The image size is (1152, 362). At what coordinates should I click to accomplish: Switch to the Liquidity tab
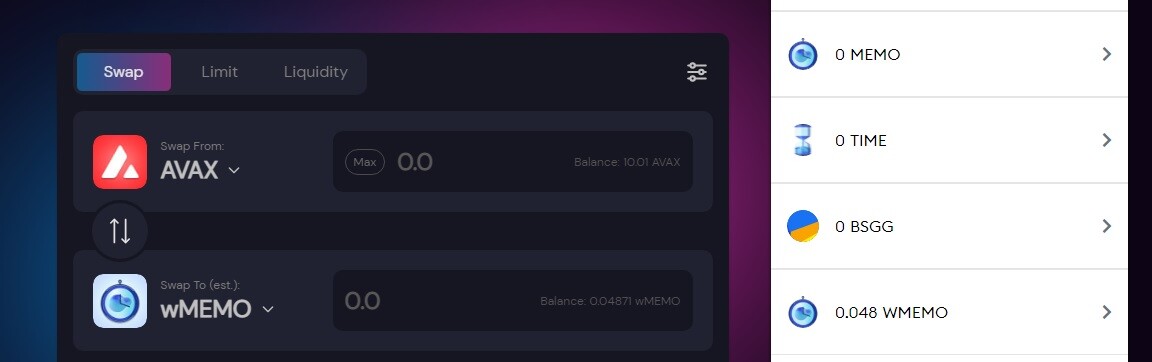(316, 72)
